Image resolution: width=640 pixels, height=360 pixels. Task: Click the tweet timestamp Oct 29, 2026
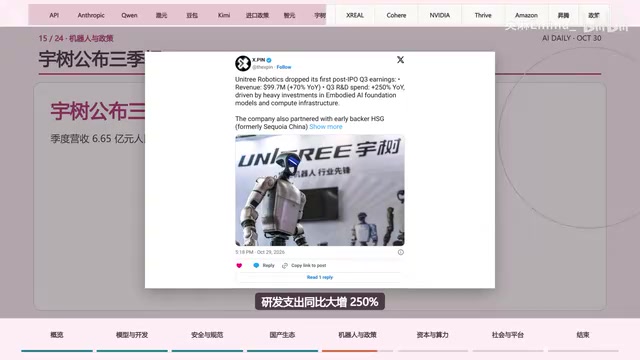pyautogui.click(x=260, y=252)
